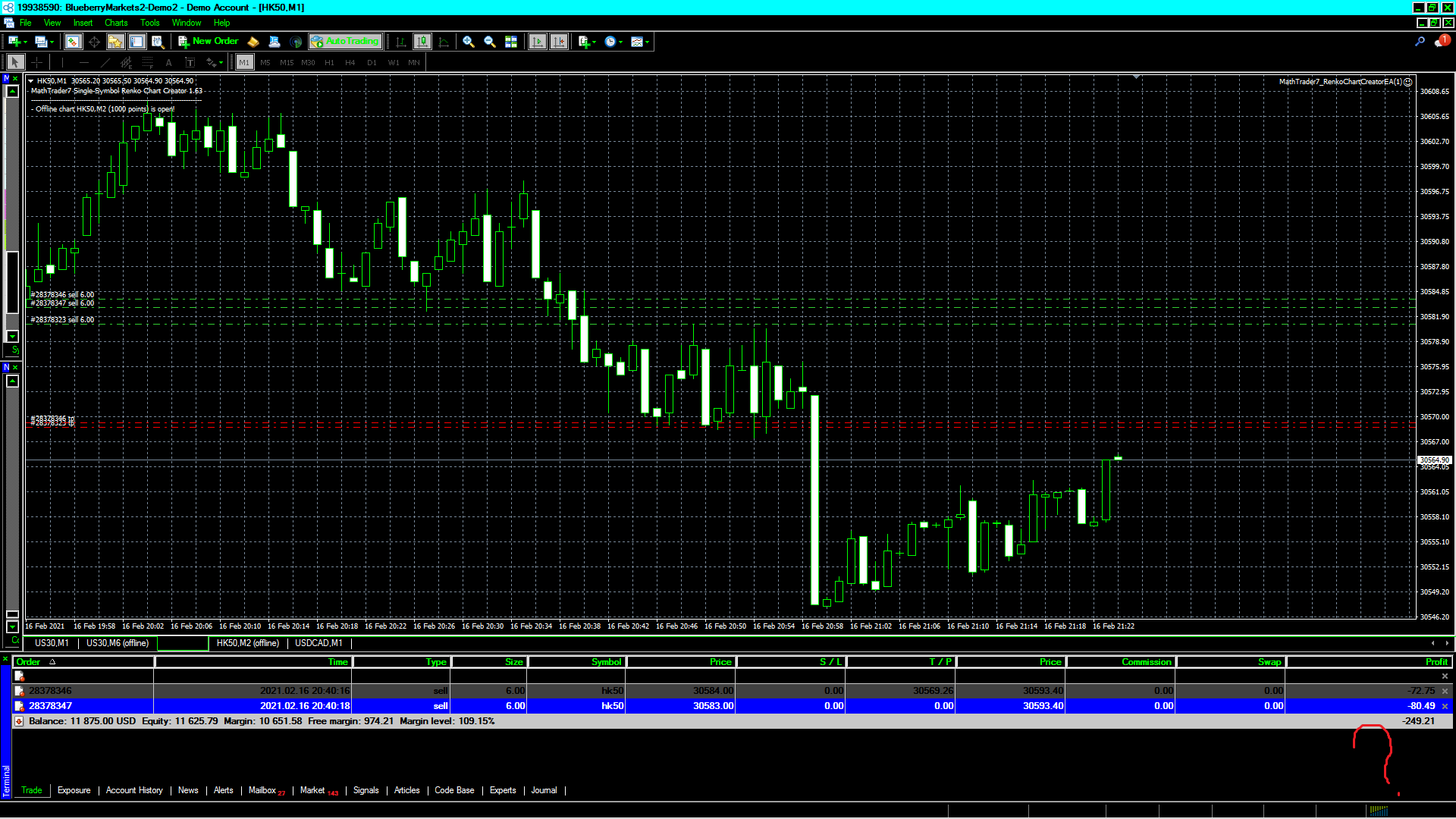Open the Navigator panel icon
The image size is (1456, 819).
click(115, 42)
